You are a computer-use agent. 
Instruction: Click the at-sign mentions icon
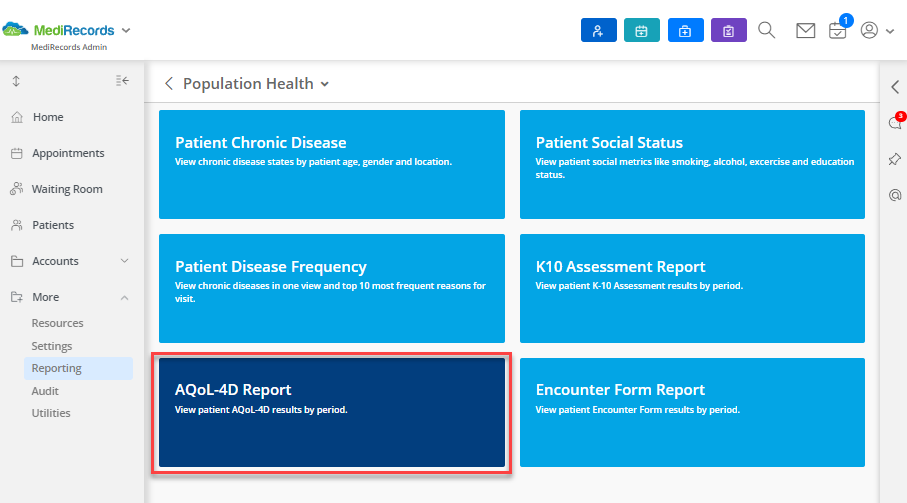(895, 195)
